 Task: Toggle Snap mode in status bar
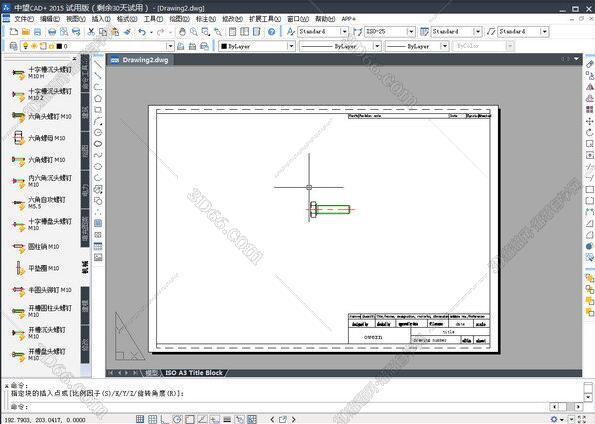[x=140, y=419]
